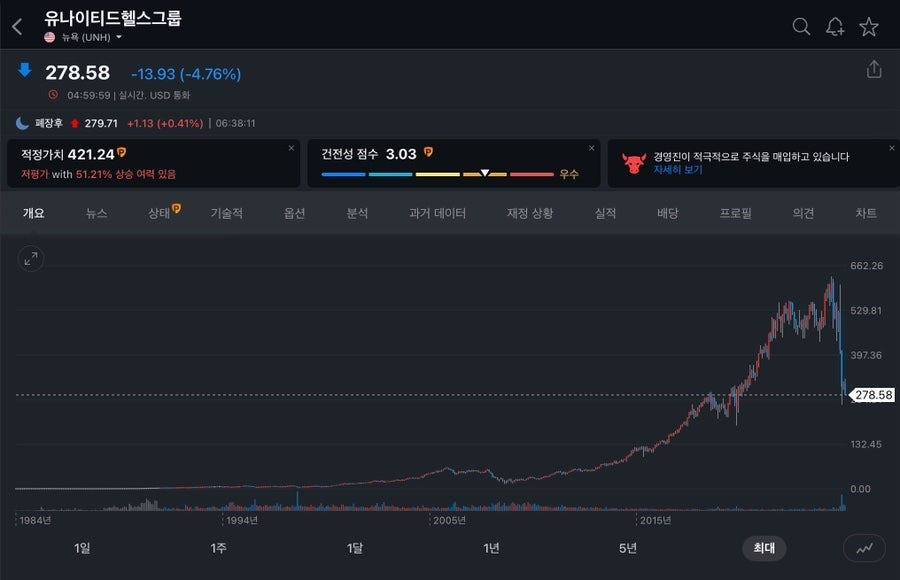Tap the 132.45 axis value
The width and height of the screenshot is (900, 580).
pyautogui.click(x=866, y=444)
